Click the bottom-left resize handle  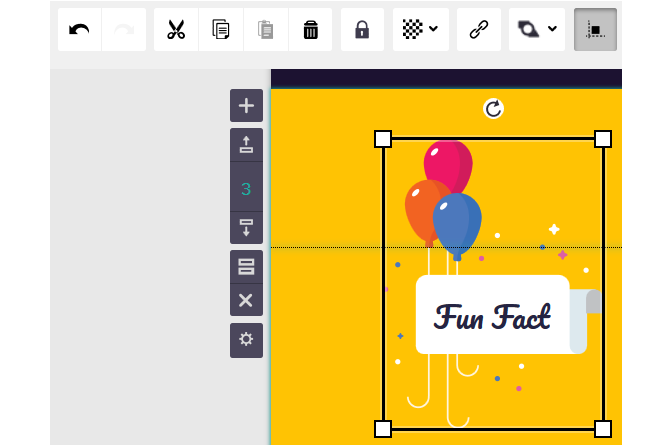tap(383, 429)
